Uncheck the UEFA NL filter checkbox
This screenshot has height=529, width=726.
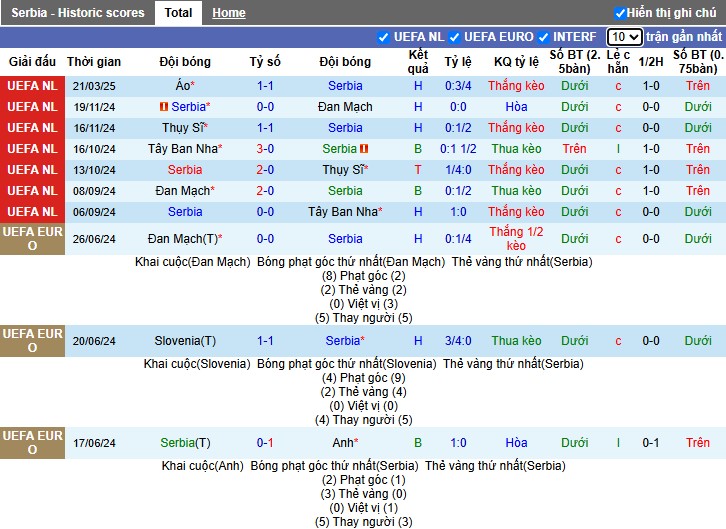pos(383,37)
